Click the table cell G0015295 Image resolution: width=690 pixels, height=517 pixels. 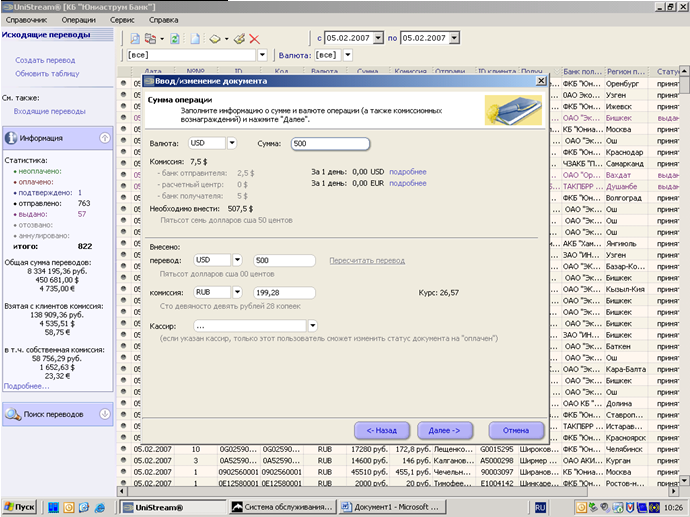497,449
